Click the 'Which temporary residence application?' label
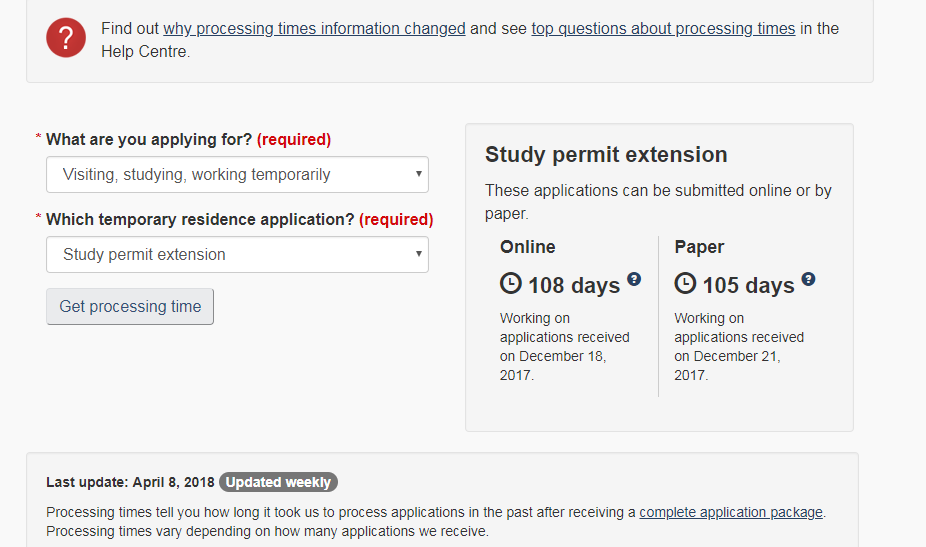 point(200,220)
